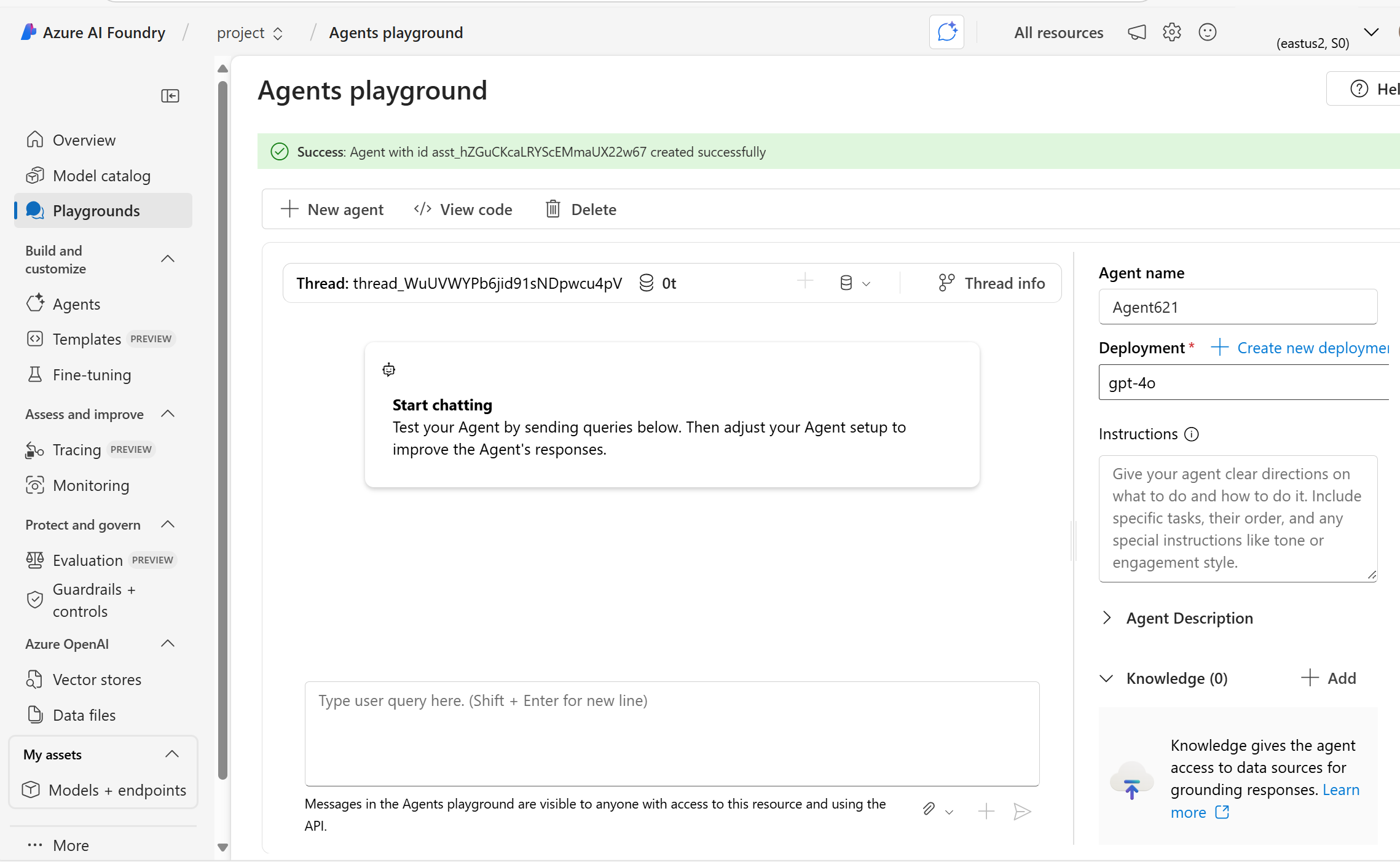Click the paperclip attach file icon
This screenshot has width=1400, height=862.
pyautogui.click(x=929, y=809)
